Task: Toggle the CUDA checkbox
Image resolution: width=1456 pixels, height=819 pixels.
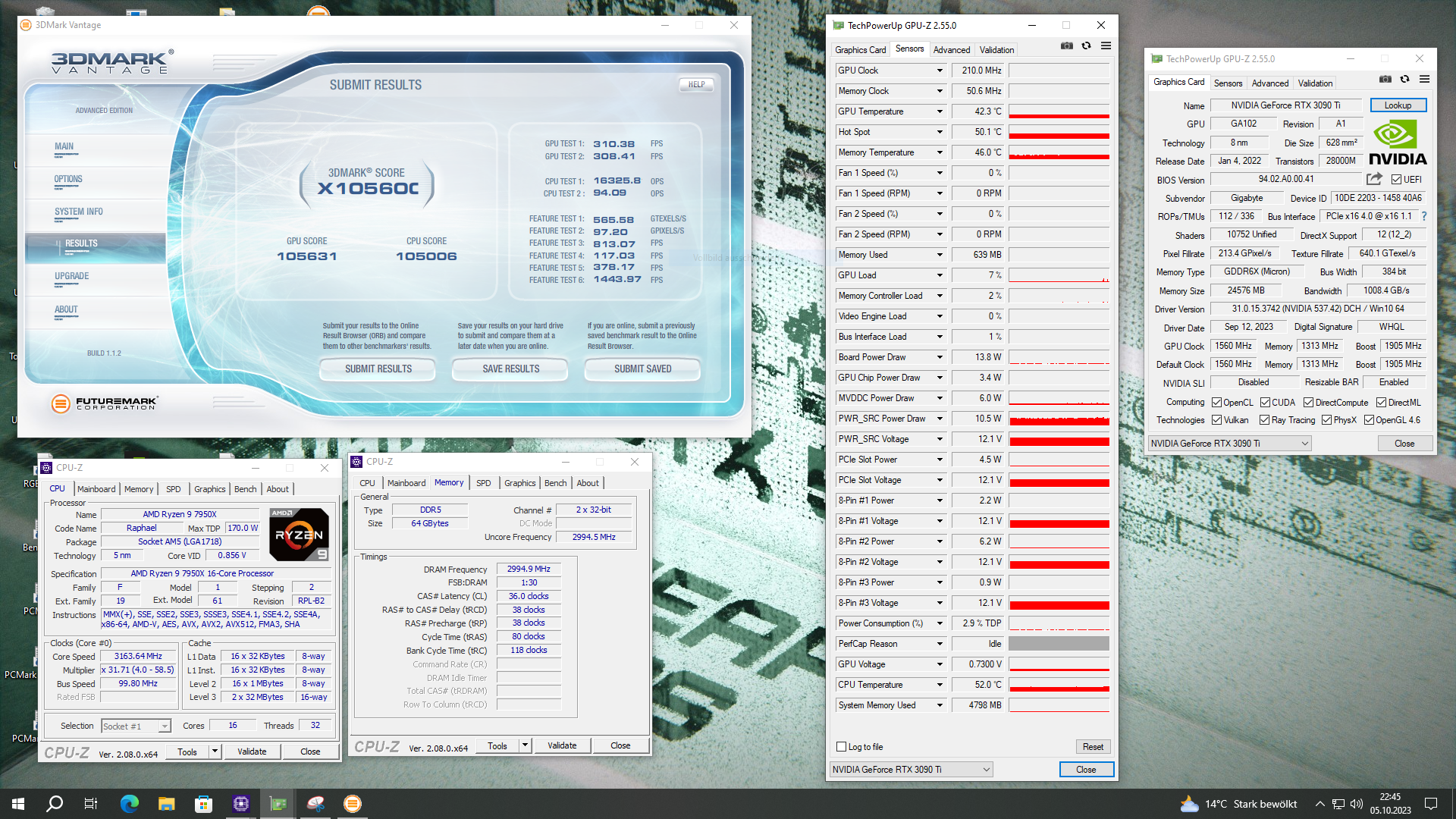Action: (1265, 403)
